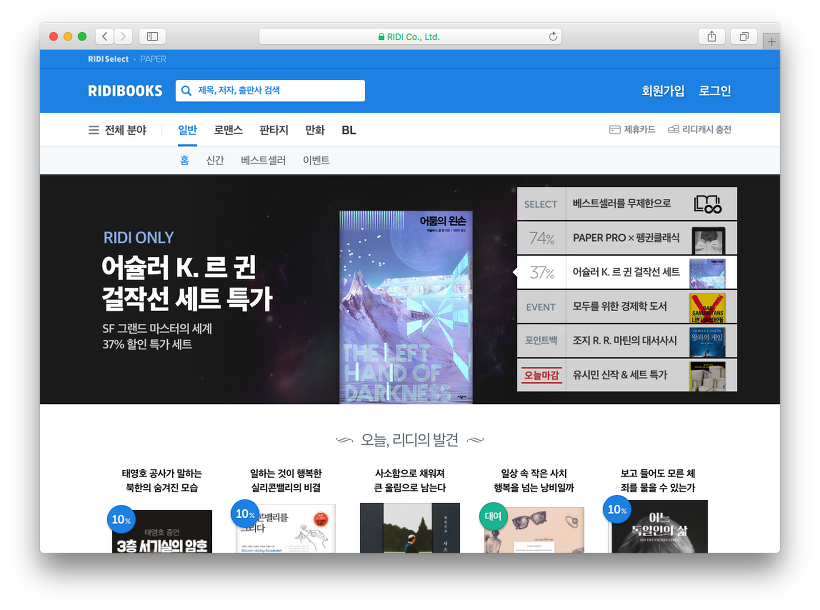Click 제휴카드 link
The image size is (820, 610).
click(632, 129)
